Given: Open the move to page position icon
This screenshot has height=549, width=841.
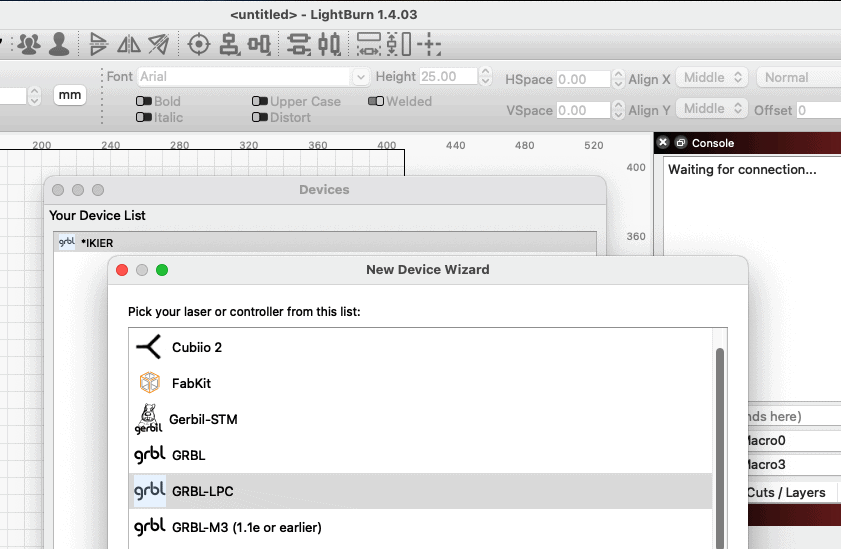Looking at the screenshot, I should [x=429, y=44].
